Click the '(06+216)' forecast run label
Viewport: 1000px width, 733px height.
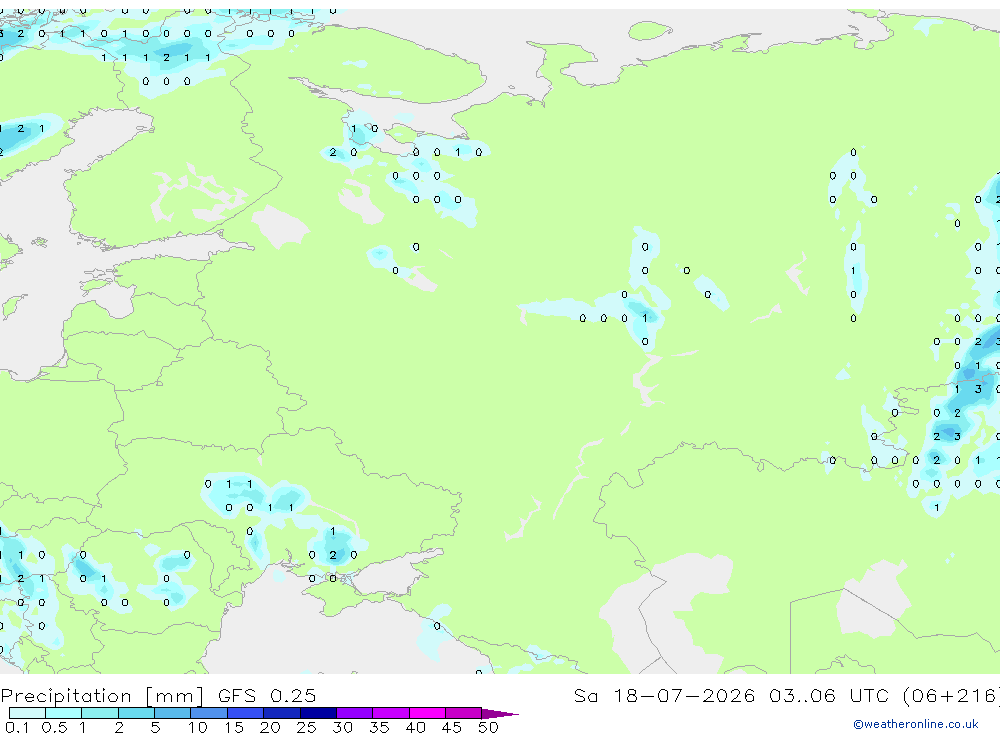(x=951, y=695)
